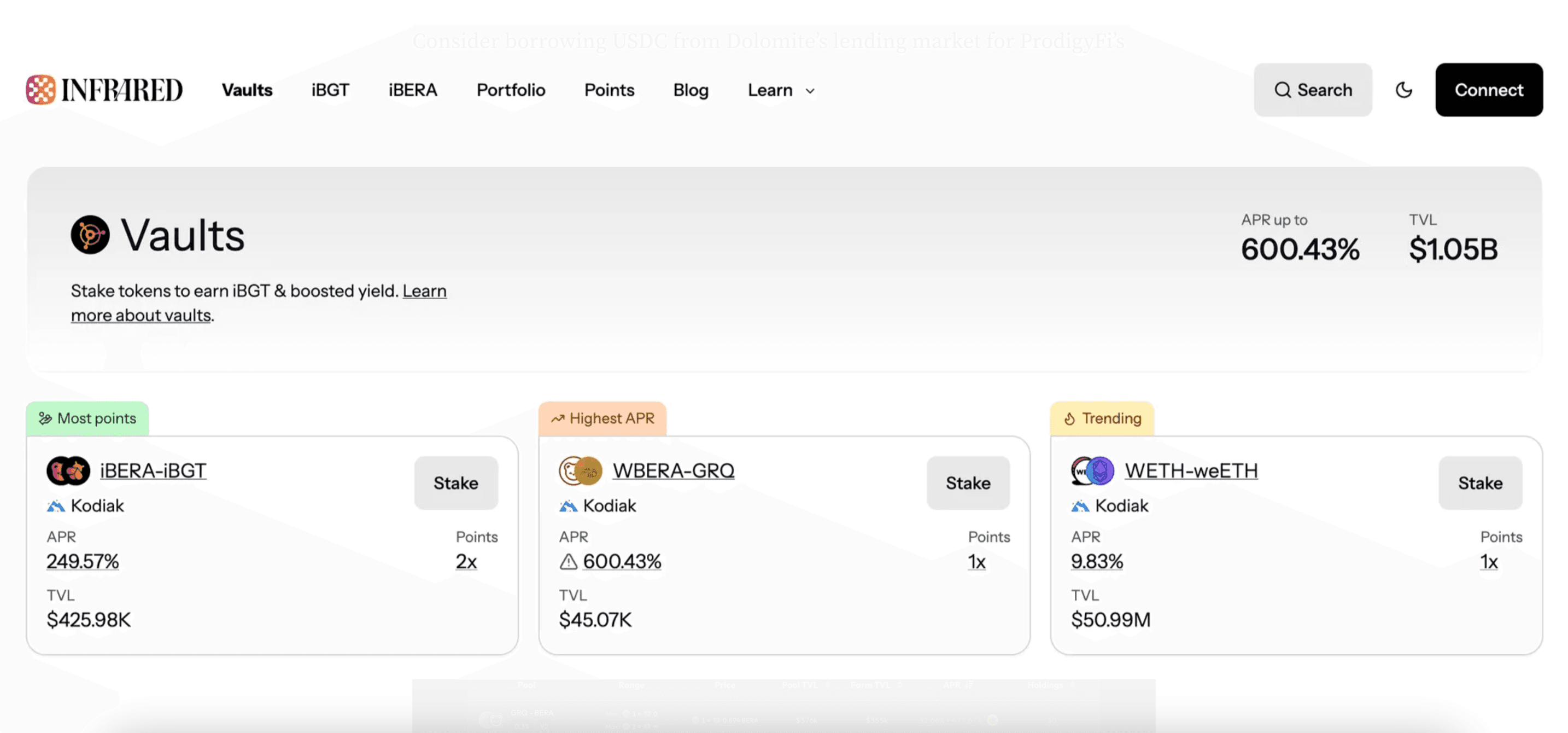This screenshot has height=733, width=1568.
Task: Open the WETH-weETH vault link
Action: (1191, 470)
